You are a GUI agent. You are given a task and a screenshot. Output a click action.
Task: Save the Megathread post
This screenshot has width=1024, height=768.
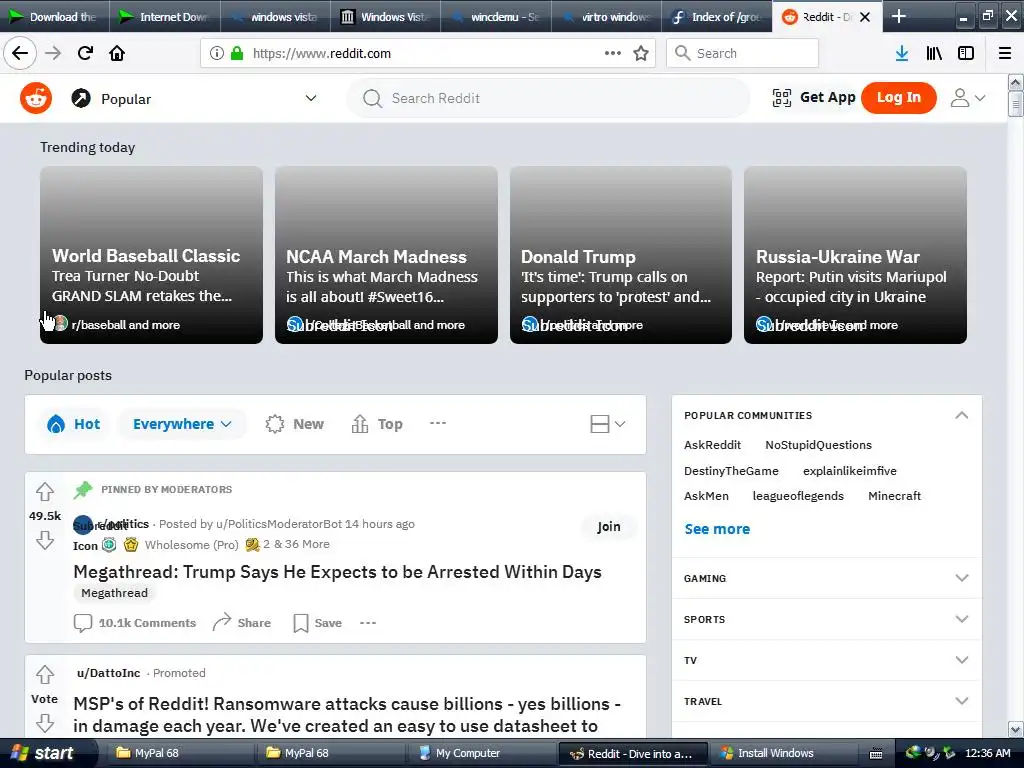[317, 623]
